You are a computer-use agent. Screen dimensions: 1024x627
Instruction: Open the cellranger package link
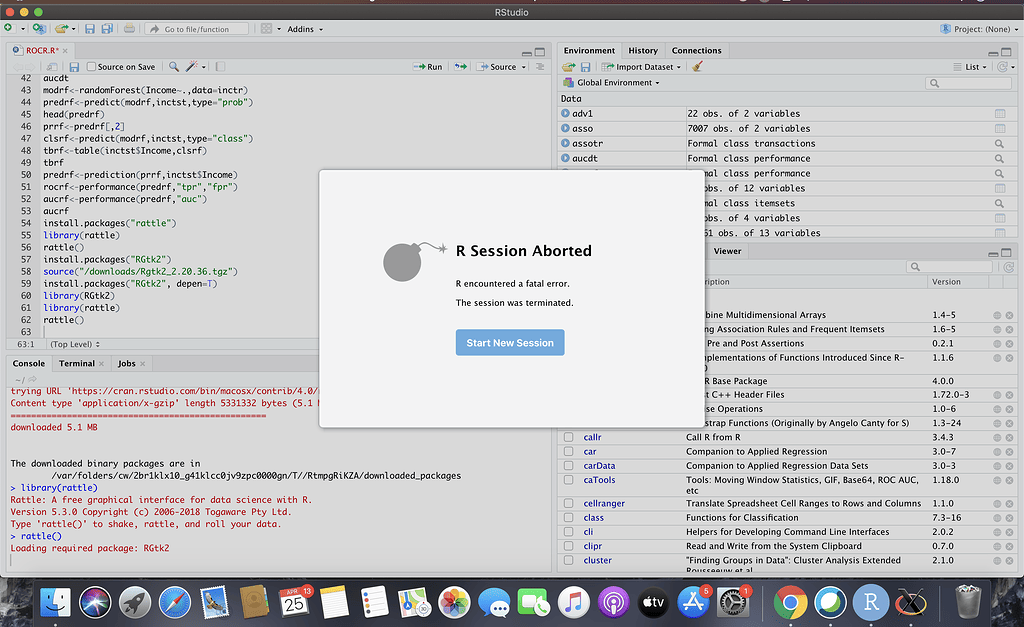pyautogui.click(x=604, y=504)
